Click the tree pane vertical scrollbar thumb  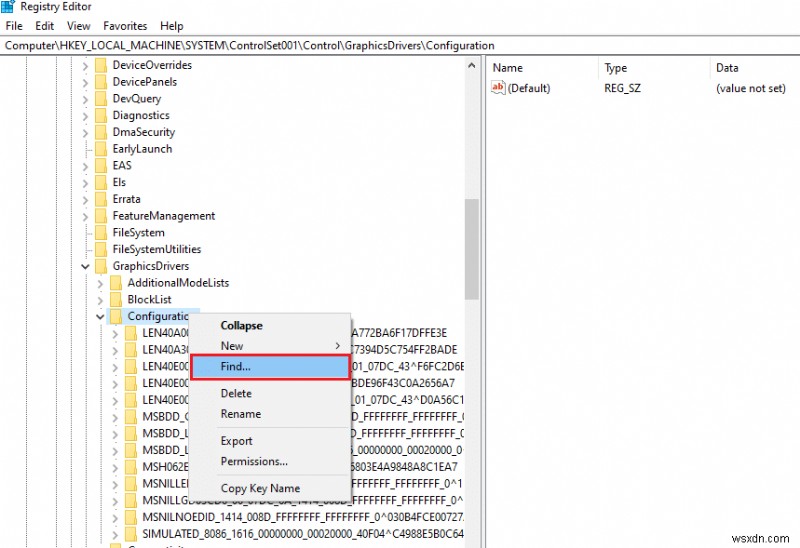click(472, 249)
